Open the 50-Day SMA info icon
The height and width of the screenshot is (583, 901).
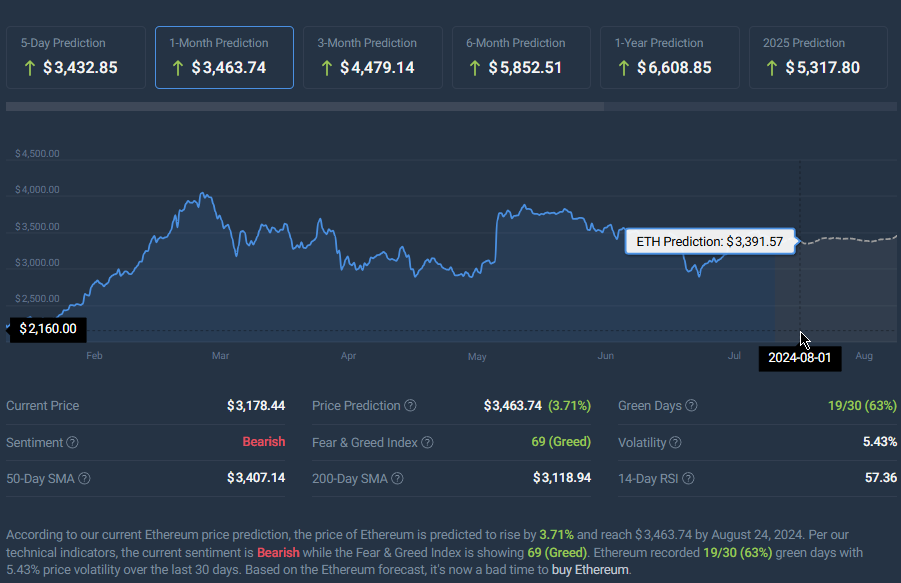pyautogui.click(x=84, y=478)
